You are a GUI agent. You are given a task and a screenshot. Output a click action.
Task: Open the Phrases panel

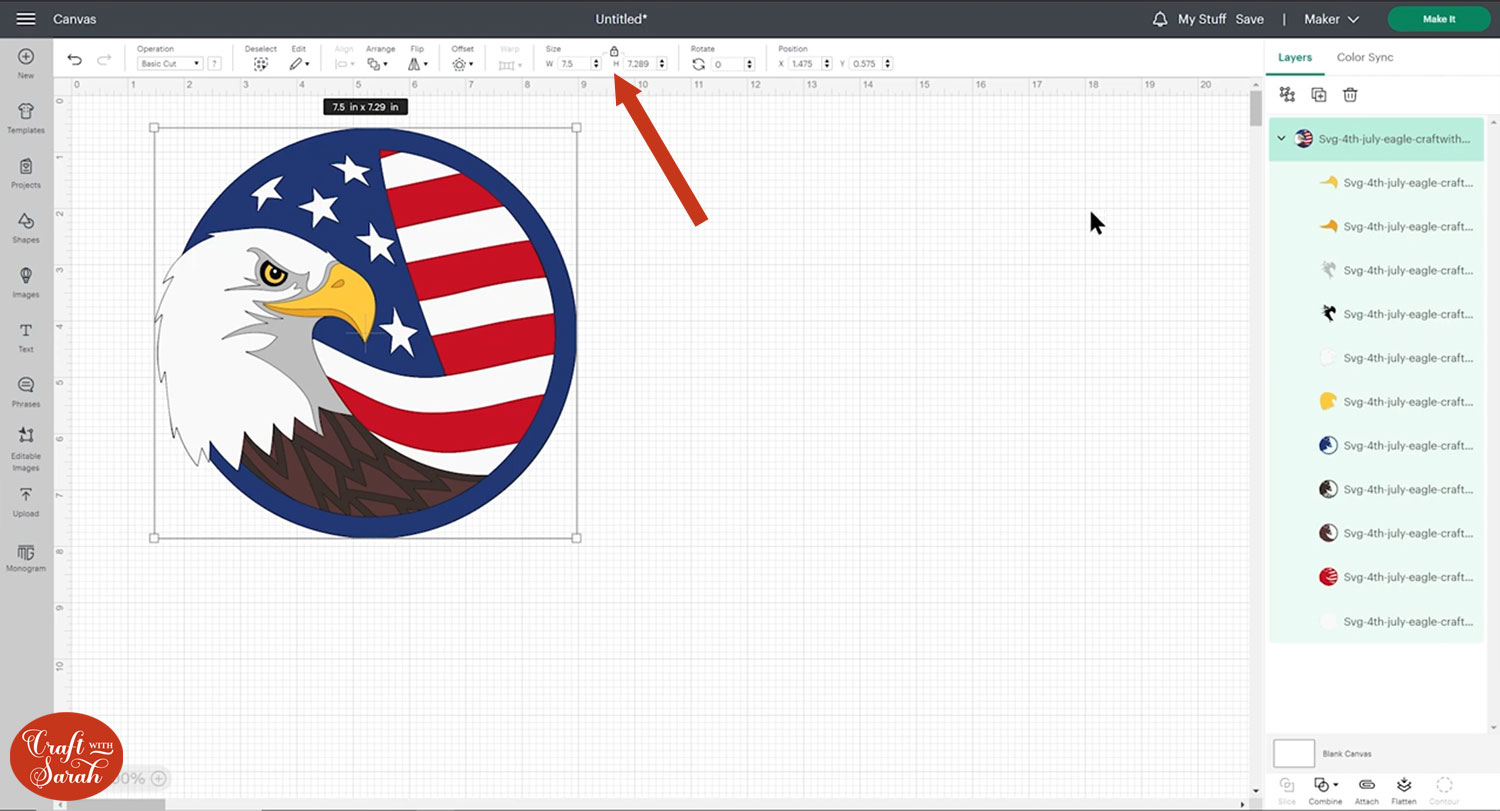(x=26, y=393)
